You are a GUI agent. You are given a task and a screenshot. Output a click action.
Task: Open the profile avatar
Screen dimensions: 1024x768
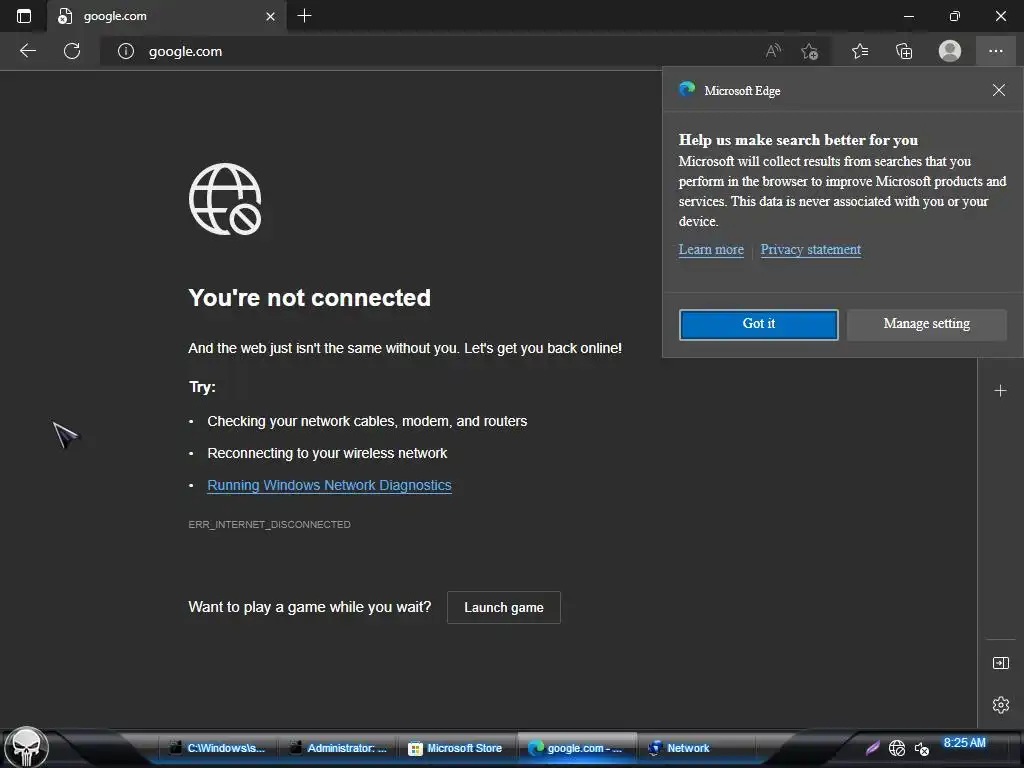point(950,51)
